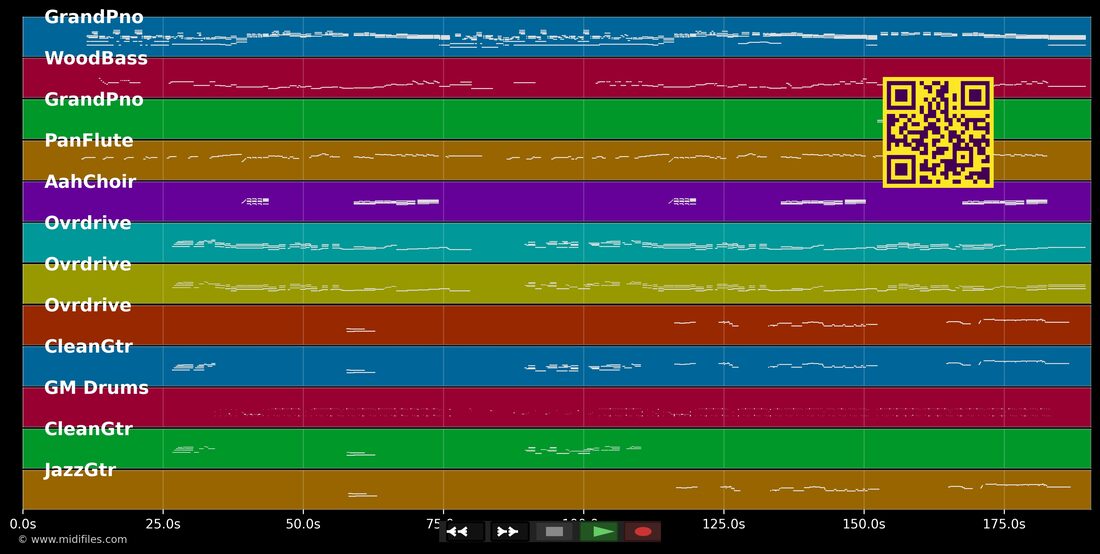The image size is (1100, 554).
Task: Select the Ovrdrive label on the olive-yellow track
Action: 88,264
